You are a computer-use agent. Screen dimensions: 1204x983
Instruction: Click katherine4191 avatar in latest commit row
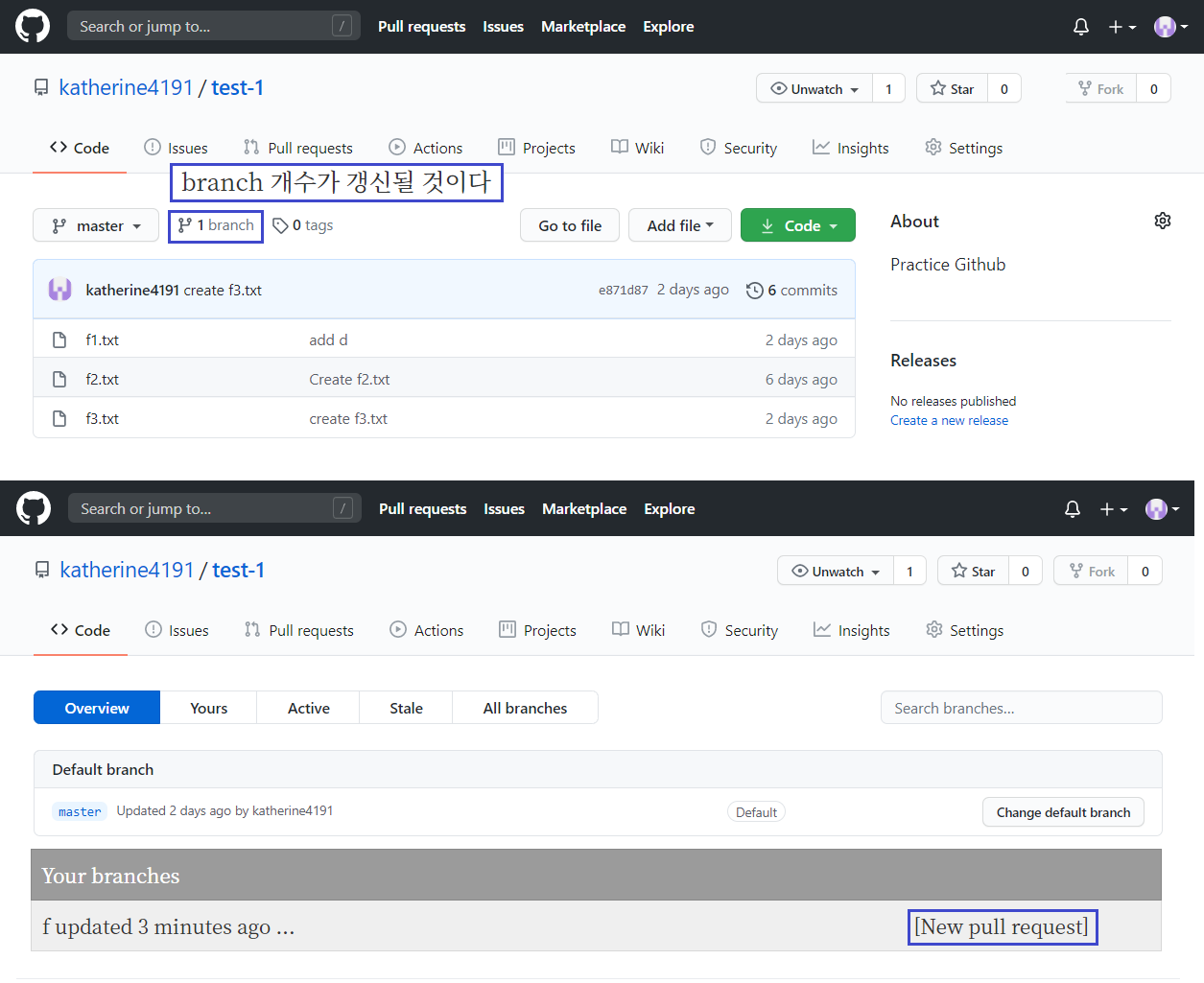pyautogui.click(x=60, y=290)
